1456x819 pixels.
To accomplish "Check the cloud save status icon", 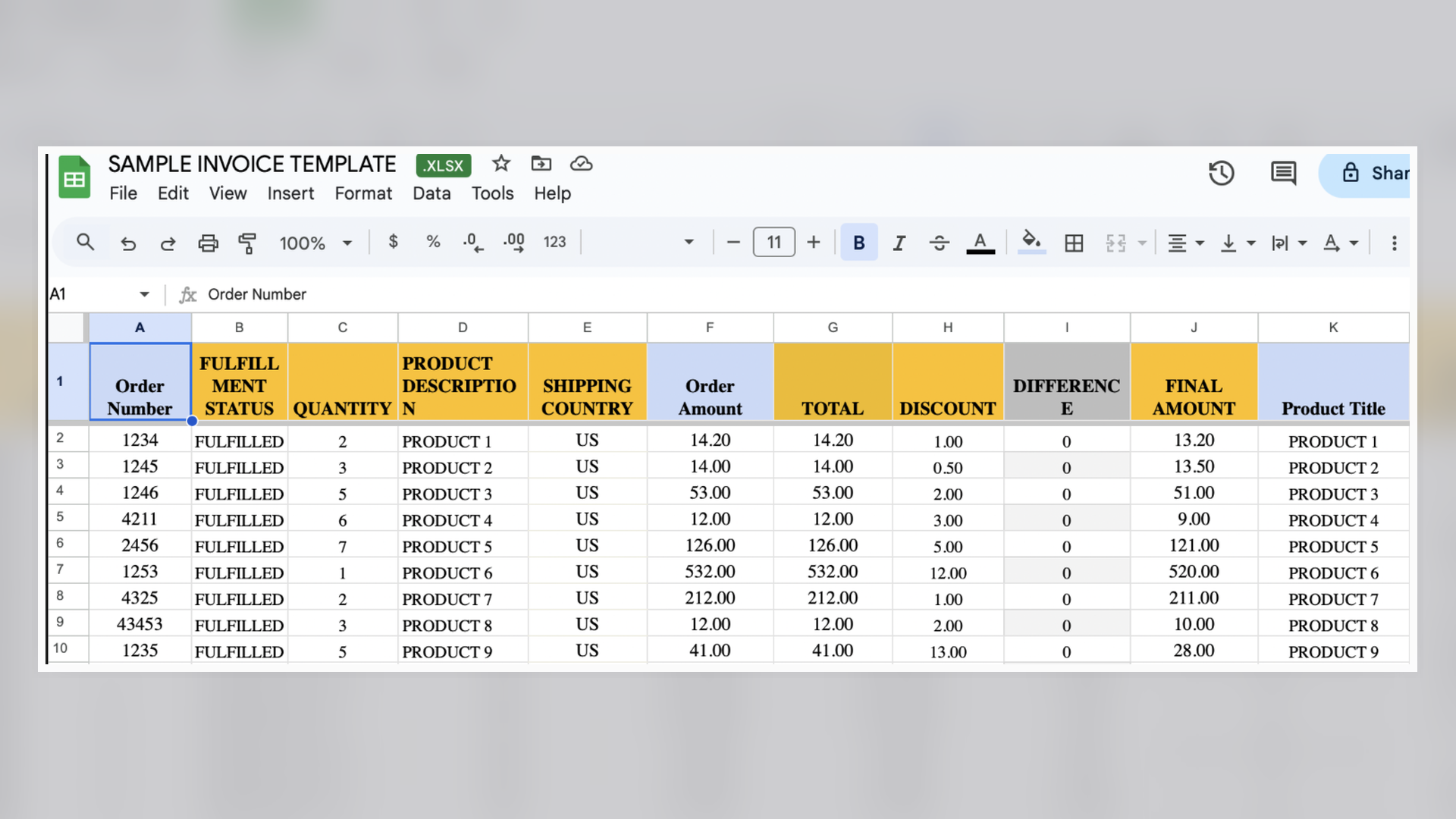I will (x=581, y=164).
